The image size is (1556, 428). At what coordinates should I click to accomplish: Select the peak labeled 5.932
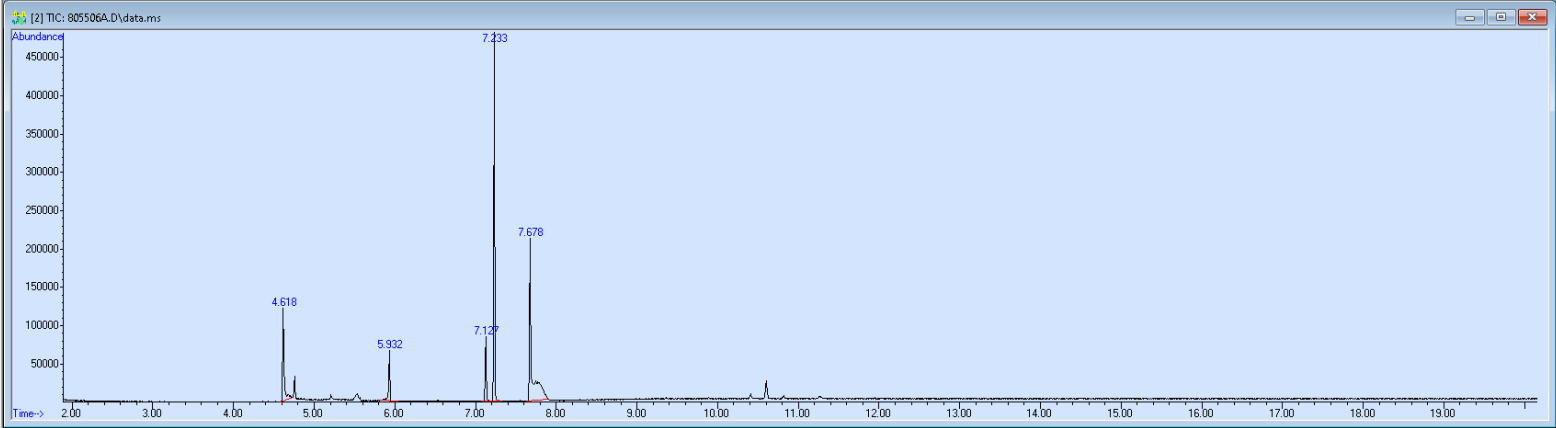pos(390,344)
